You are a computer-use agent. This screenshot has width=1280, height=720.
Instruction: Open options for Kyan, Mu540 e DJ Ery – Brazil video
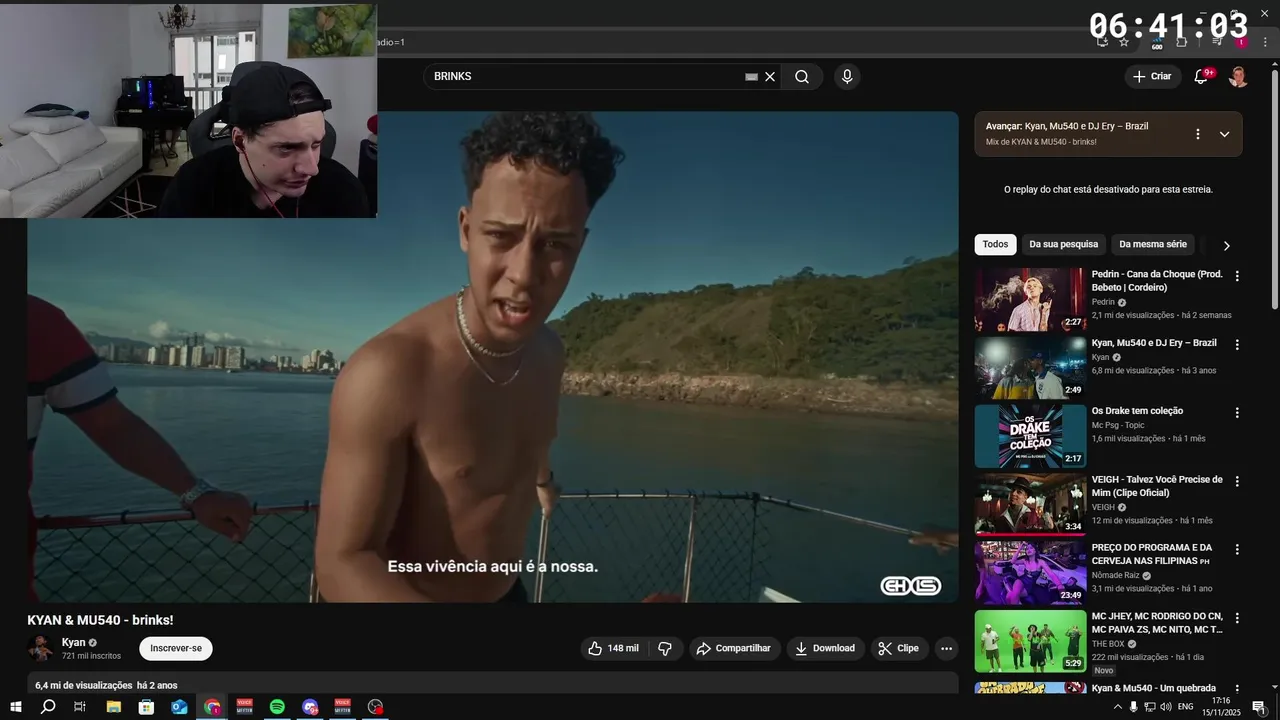1237,345
